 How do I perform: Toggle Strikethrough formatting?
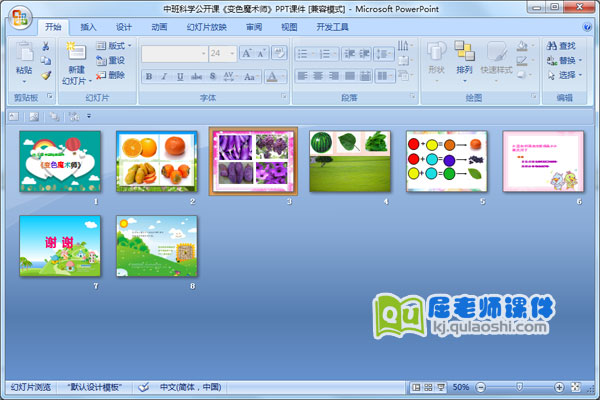pos(196,77)
